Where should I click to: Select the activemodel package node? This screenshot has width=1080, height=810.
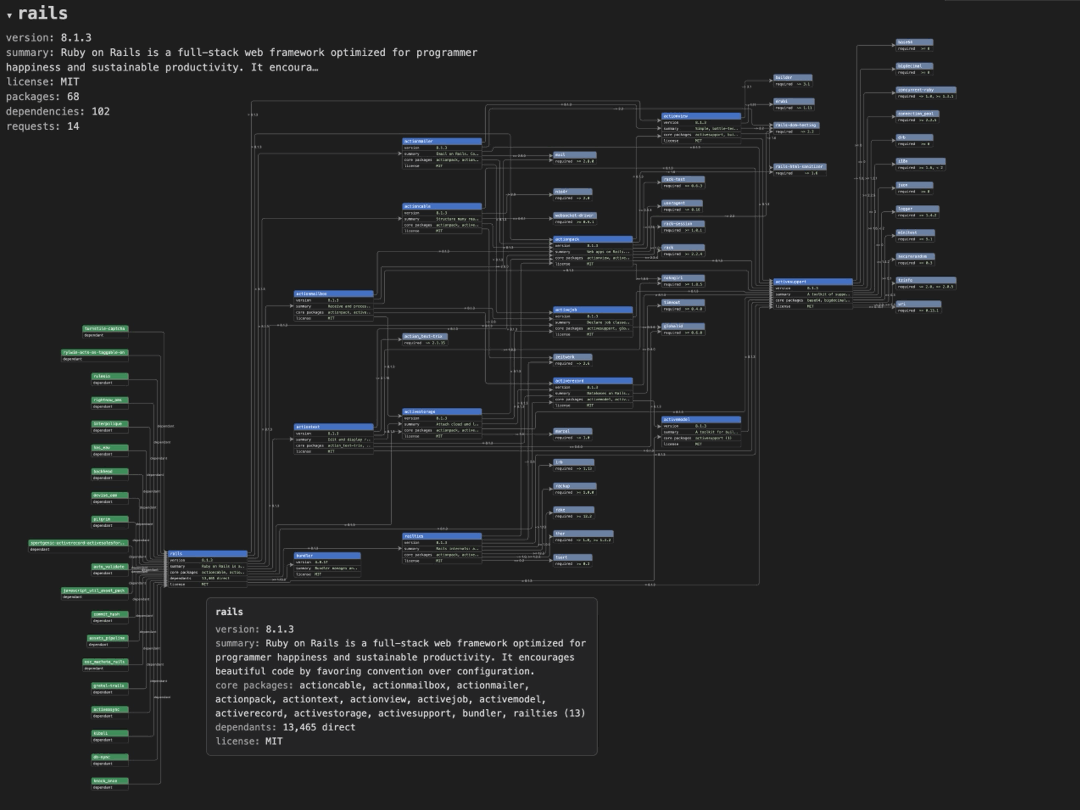pos(701,432)
